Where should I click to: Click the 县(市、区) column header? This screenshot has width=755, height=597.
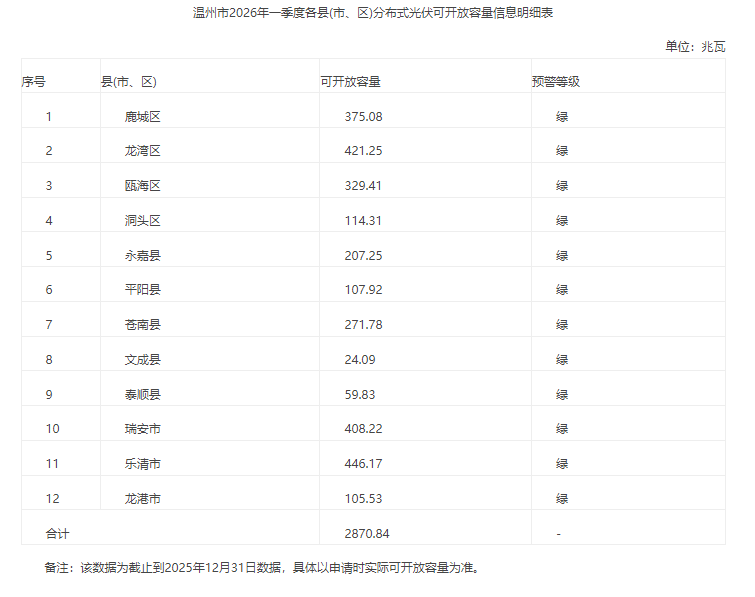click(x=129, y=82)
